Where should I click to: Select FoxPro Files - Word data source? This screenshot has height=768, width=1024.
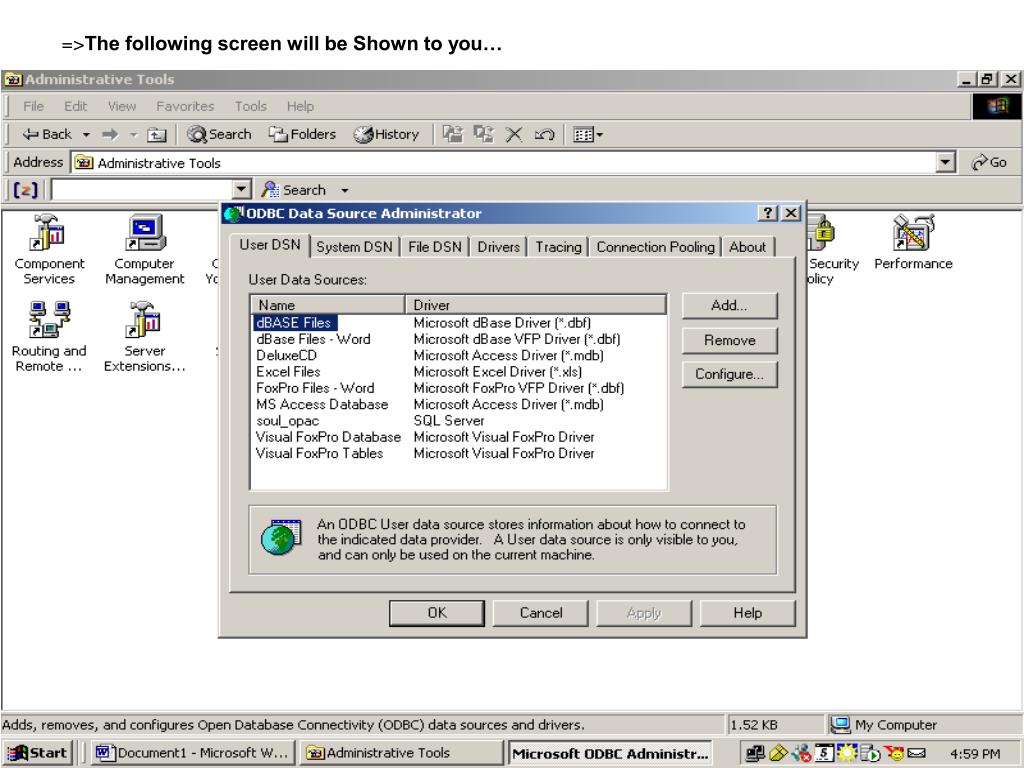coord(315,388)
